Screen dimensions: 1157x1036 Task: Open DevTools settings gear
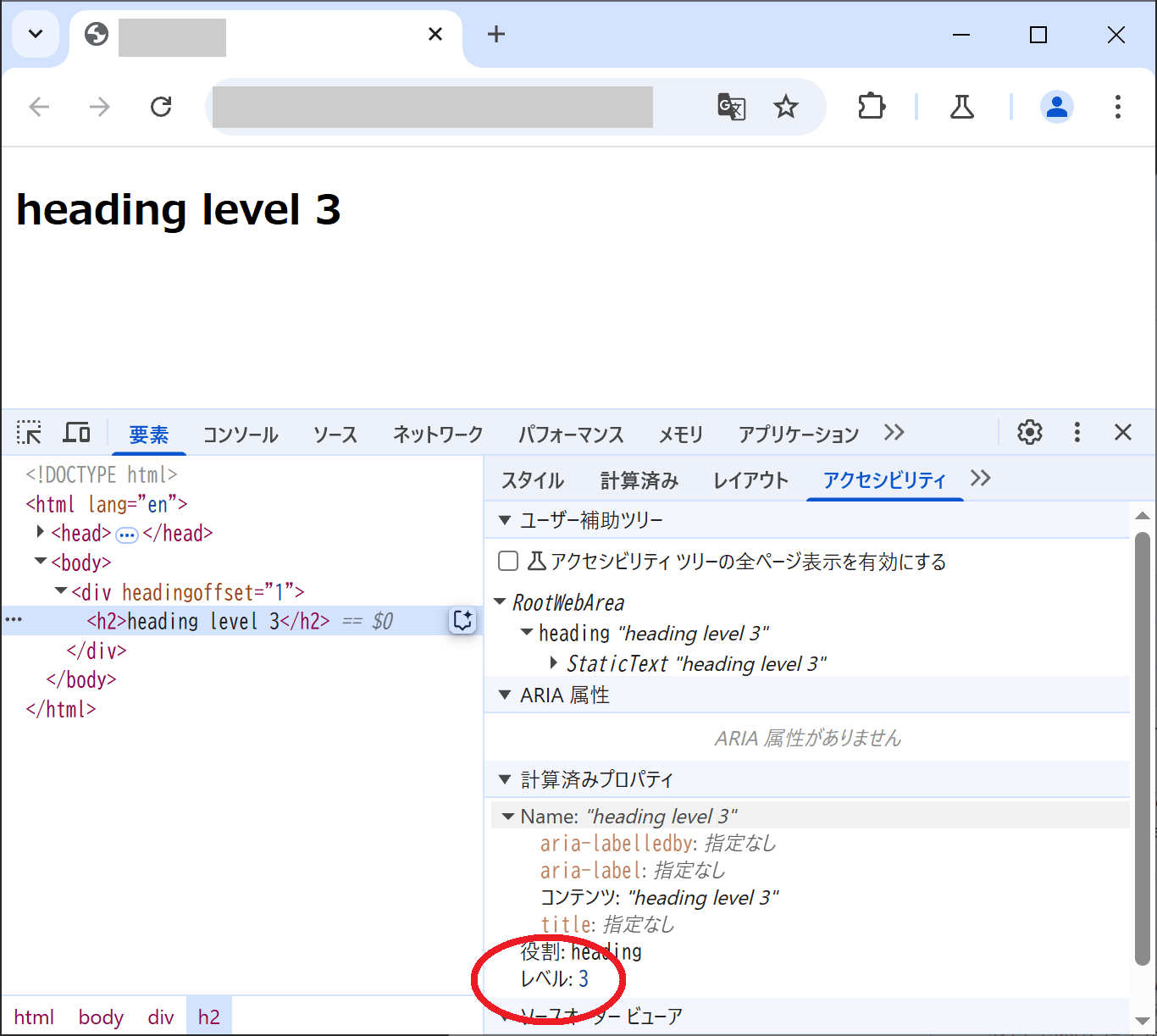pos(1029,432)
